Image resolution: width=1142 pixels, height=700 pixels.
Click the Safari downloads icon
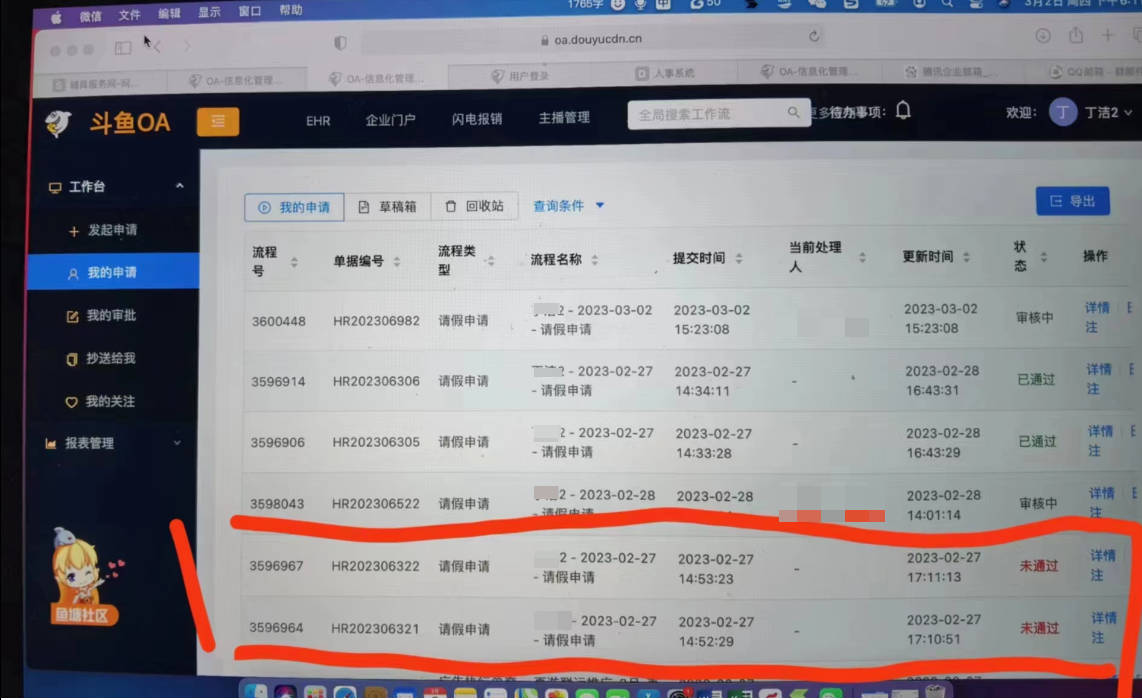point(1043,35)
